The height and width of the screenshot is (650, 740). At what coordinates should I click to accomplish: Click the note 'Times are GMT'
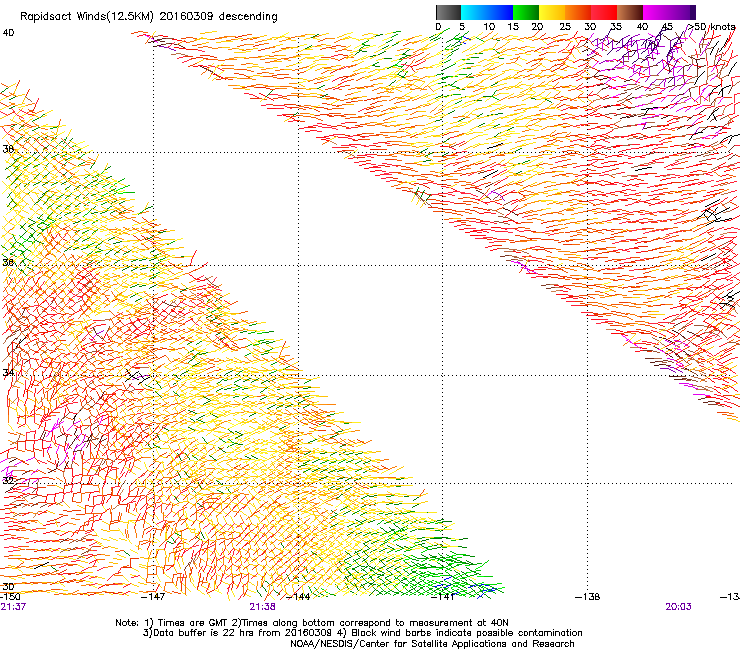(193, 623)
